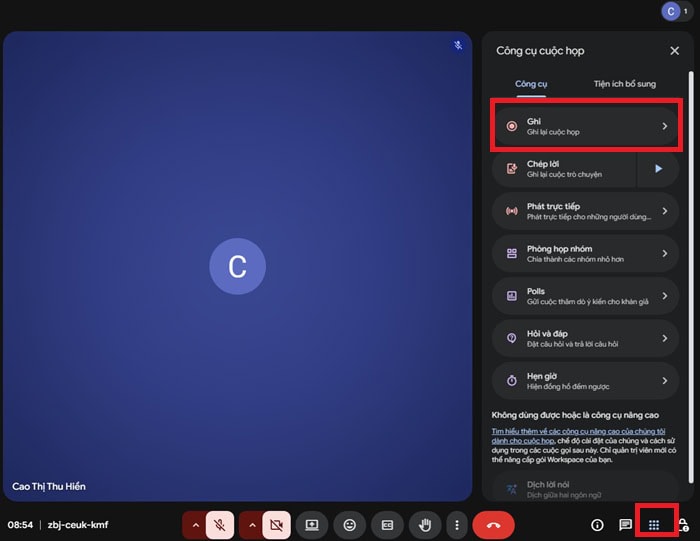Toggle closed captions

pyautogui.click(x=387, y=524)
